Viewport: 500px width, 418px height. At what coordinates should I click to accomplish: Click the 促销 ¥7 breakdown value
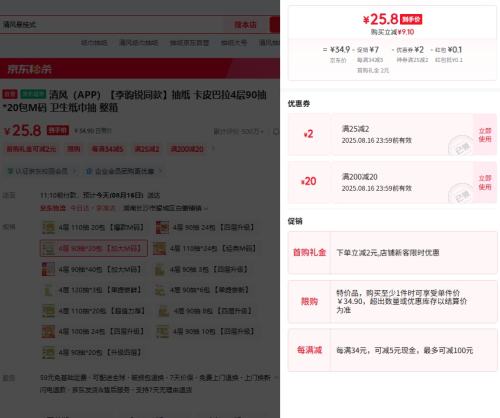click(368, 50)
